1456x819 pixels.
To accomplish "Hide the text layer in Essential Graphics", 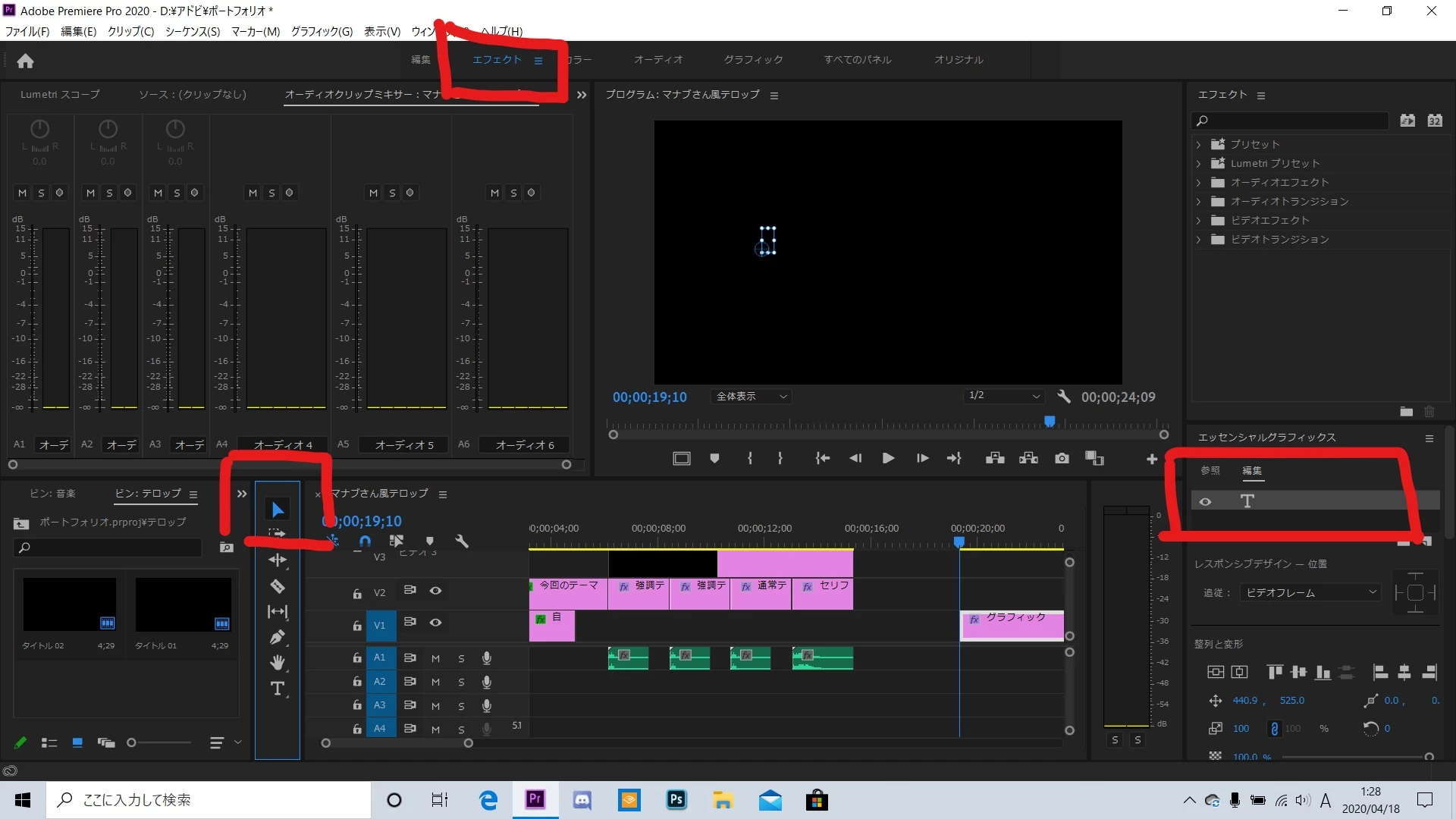I will tap(1205, 501).
